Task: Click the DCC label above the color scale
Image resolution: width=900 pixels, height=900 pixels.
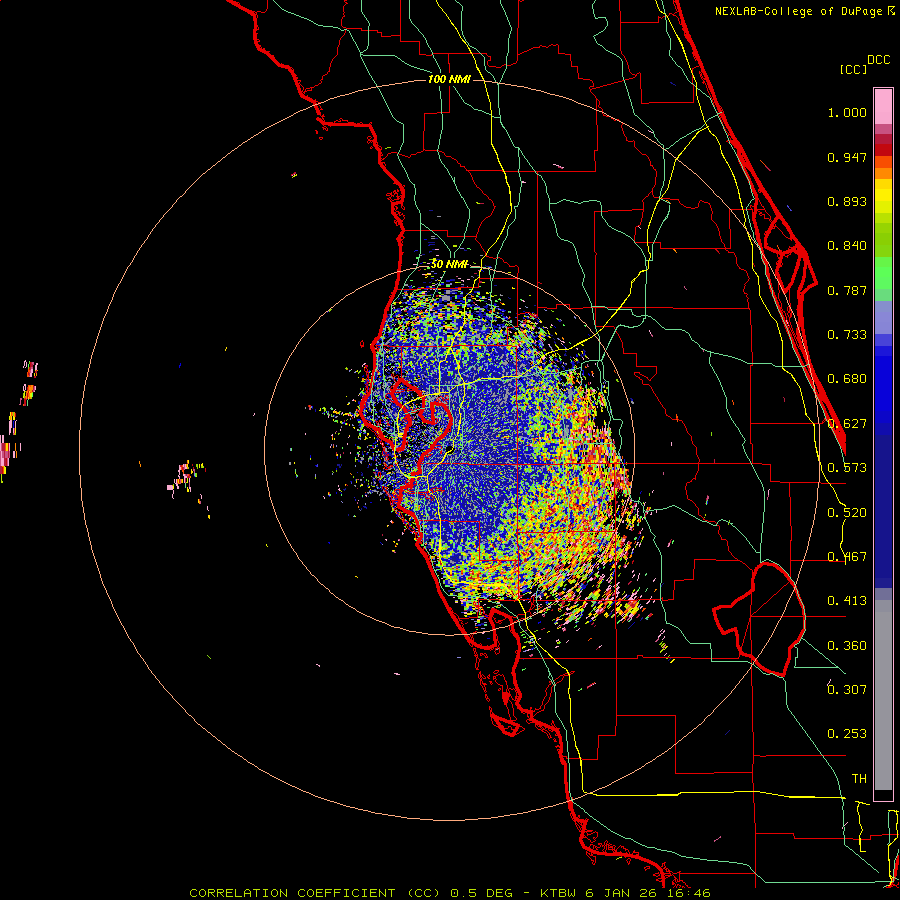Action: pyautogui.click(x=879, y=60)
